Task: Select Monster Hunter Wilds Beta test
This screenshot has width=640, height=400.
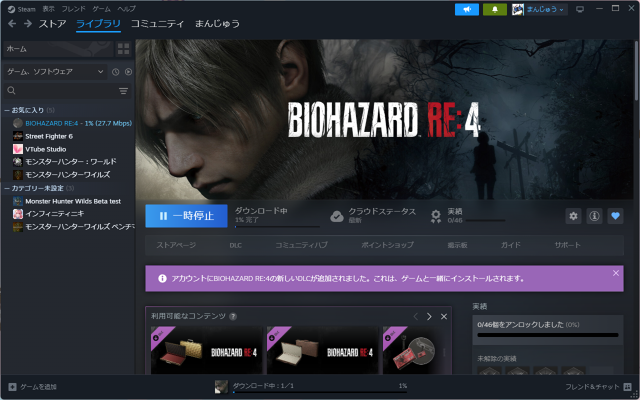Action: pyautogui.click(x=68, y=201)
